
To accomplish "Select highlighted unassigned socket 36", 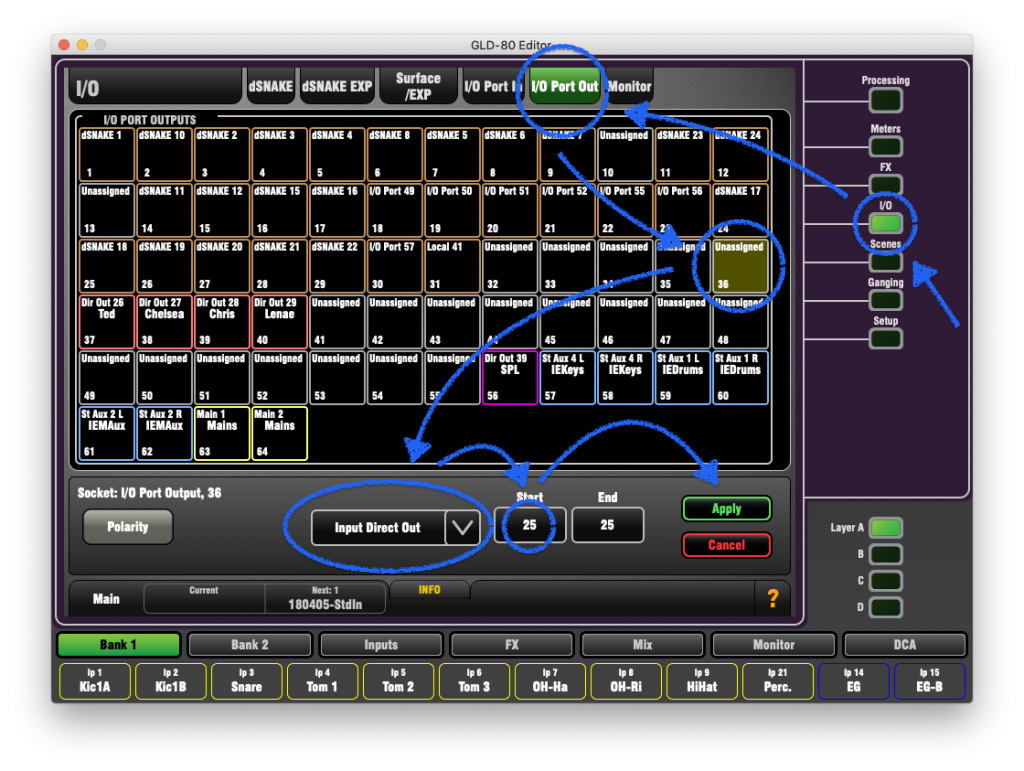I will point(740,266).
